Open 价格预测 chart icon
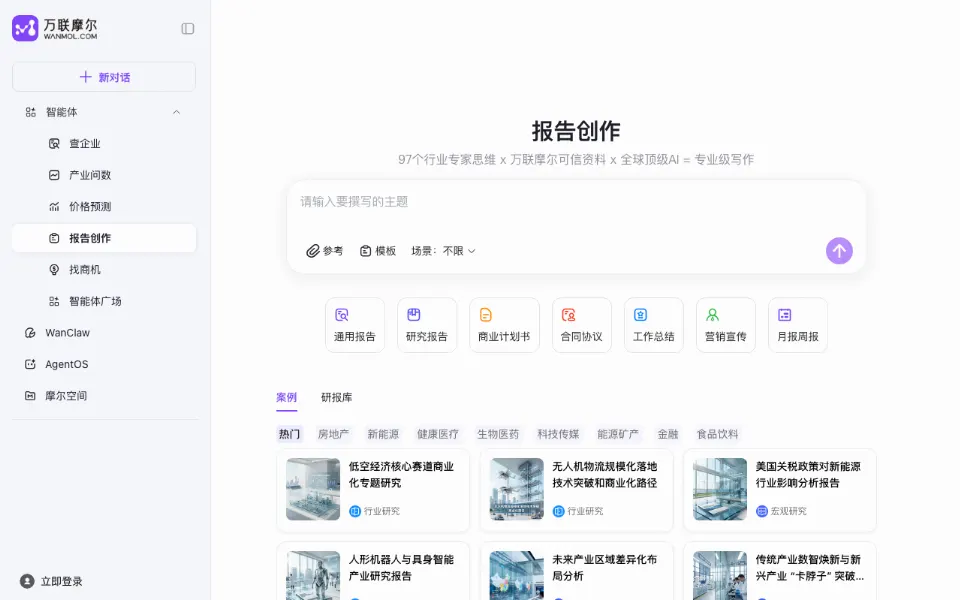960x600 pixels. coord(54,207)
